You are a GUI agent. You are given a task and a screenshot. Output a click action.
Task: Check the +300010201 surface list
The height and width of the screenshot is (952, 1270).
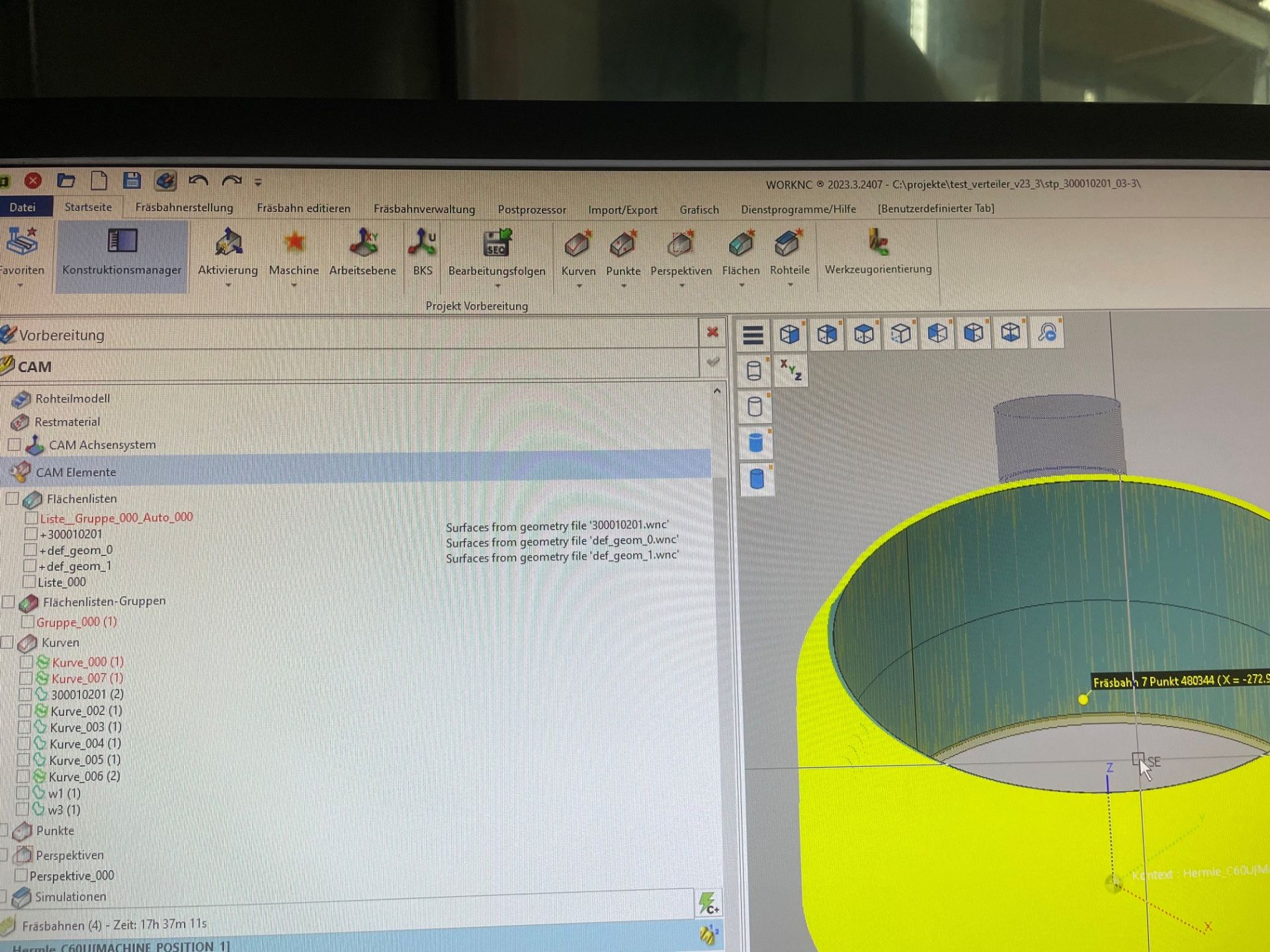(x=30, y=534)
